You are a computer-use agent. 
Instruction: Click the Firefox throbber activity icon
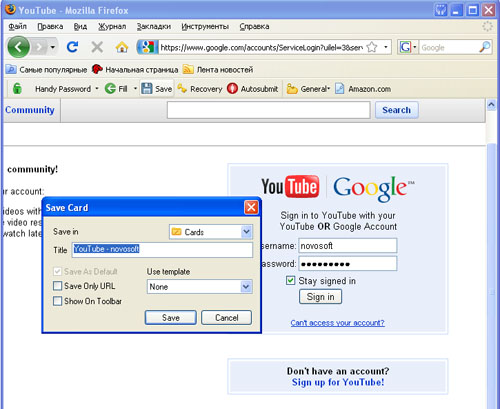click(487, 26)
